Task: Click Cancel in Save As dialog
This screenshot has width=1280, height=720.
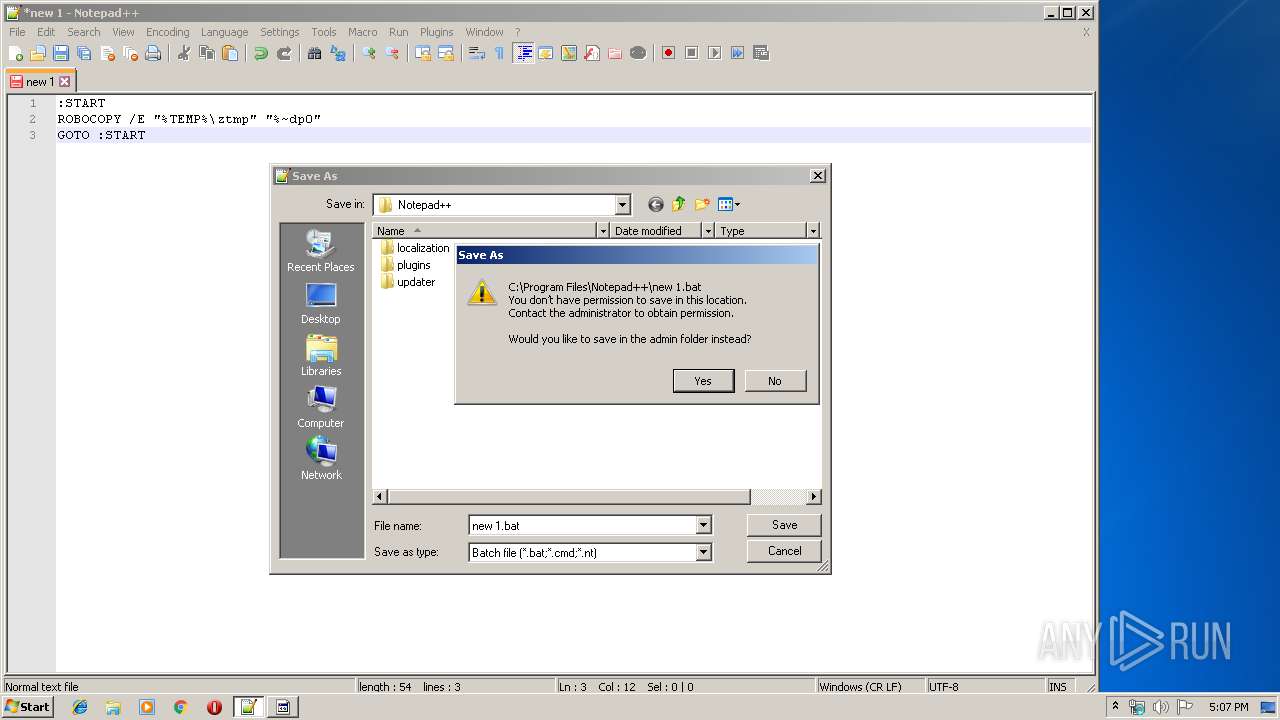Action: [784, 551]
